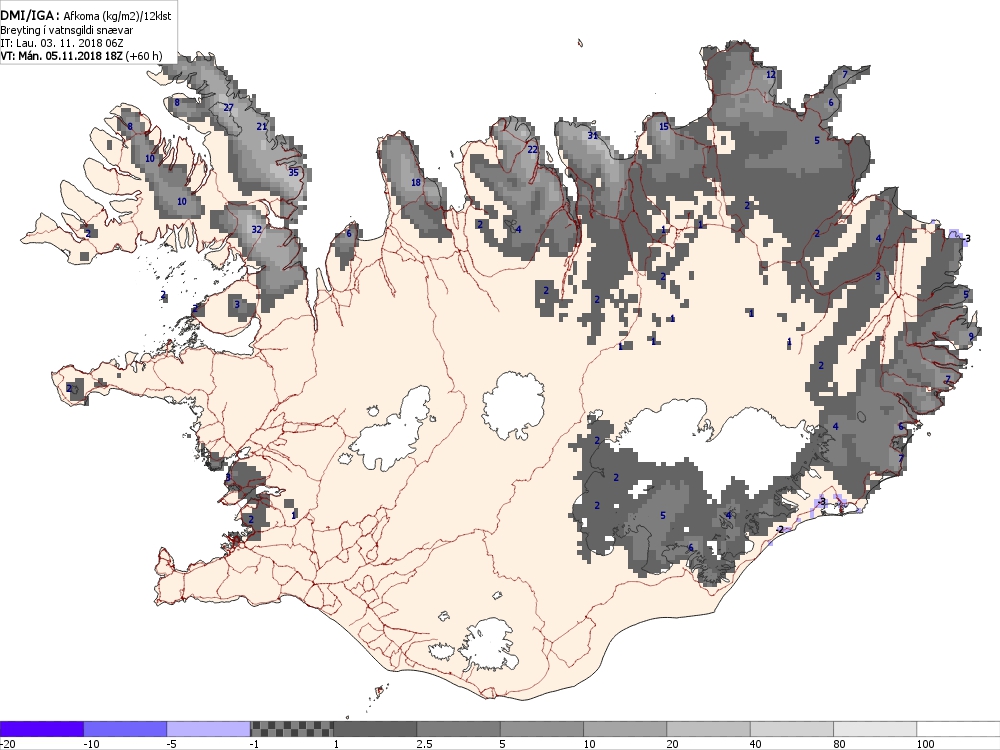
Task: Click the 'Breyting í vatnsgildi snævar' subtitle
Action: coord(66,30)
